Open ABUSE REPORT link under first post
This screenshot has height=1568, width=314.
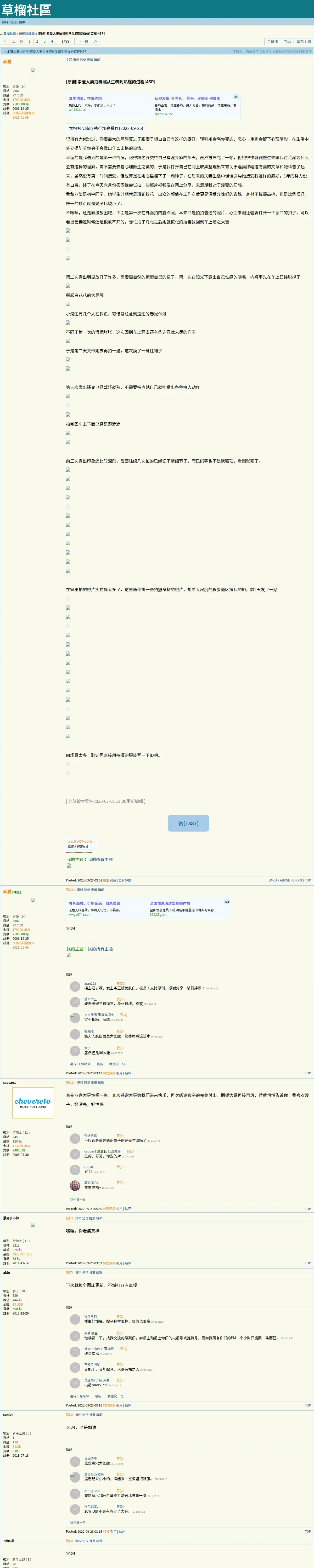pyautogui.click(x=291, y=880)
